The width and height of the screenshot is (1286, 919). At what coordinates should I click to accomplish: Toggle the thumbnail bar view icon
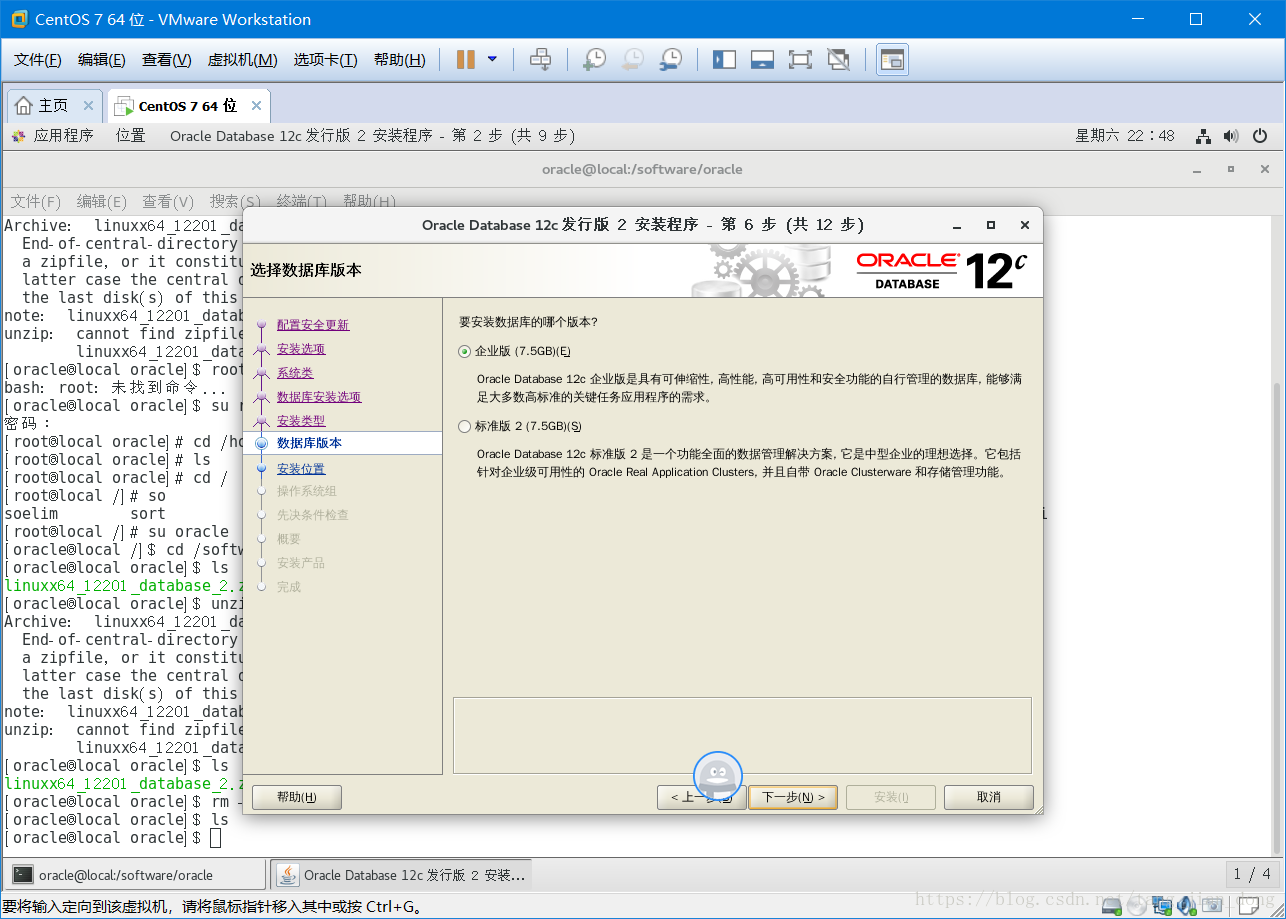click(762, 60)
